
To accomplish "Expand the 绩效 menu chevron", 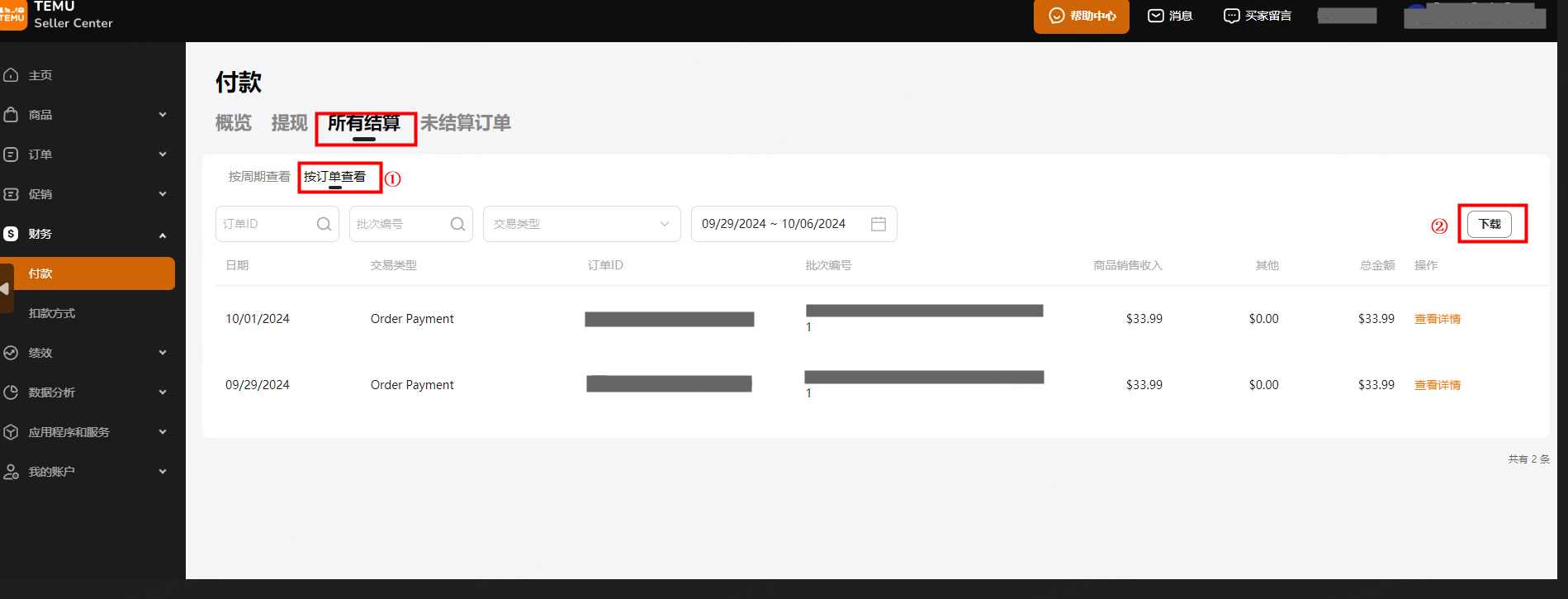I will point(163,353).
